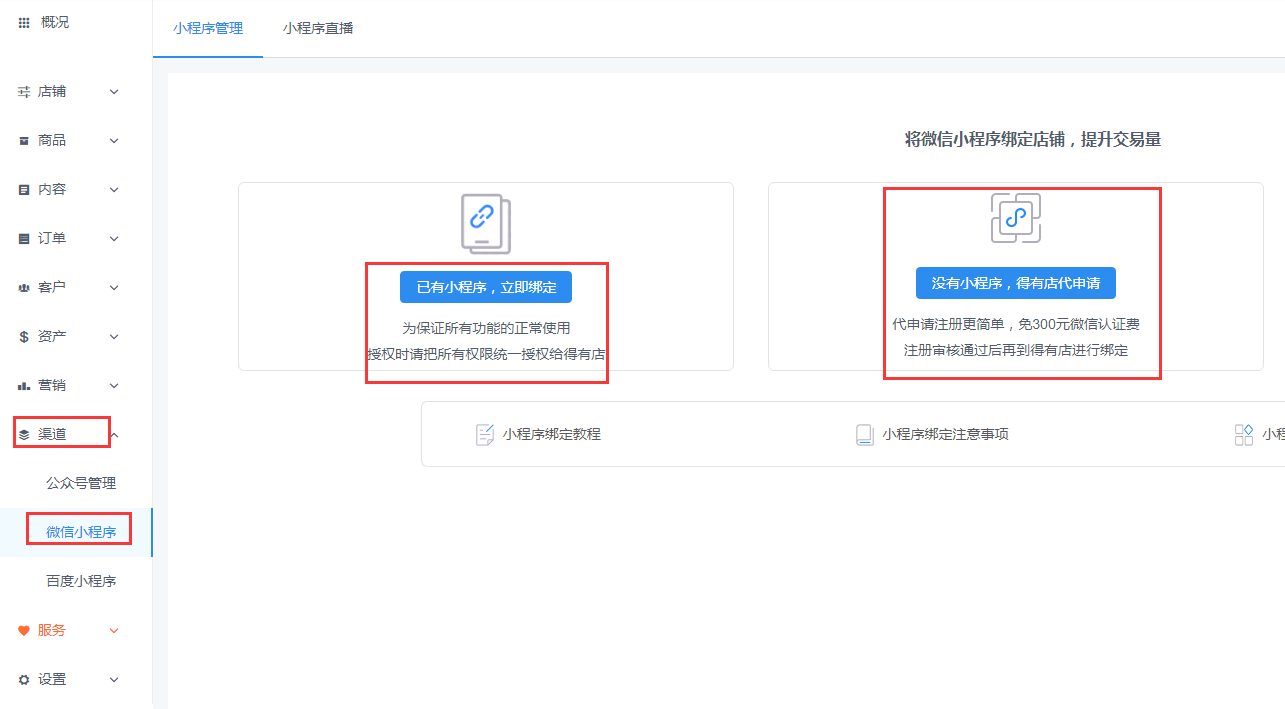Click the binding precautions book icon
Image resolution: width=1285 pixels, height=709 pixels.
[864, 434]
